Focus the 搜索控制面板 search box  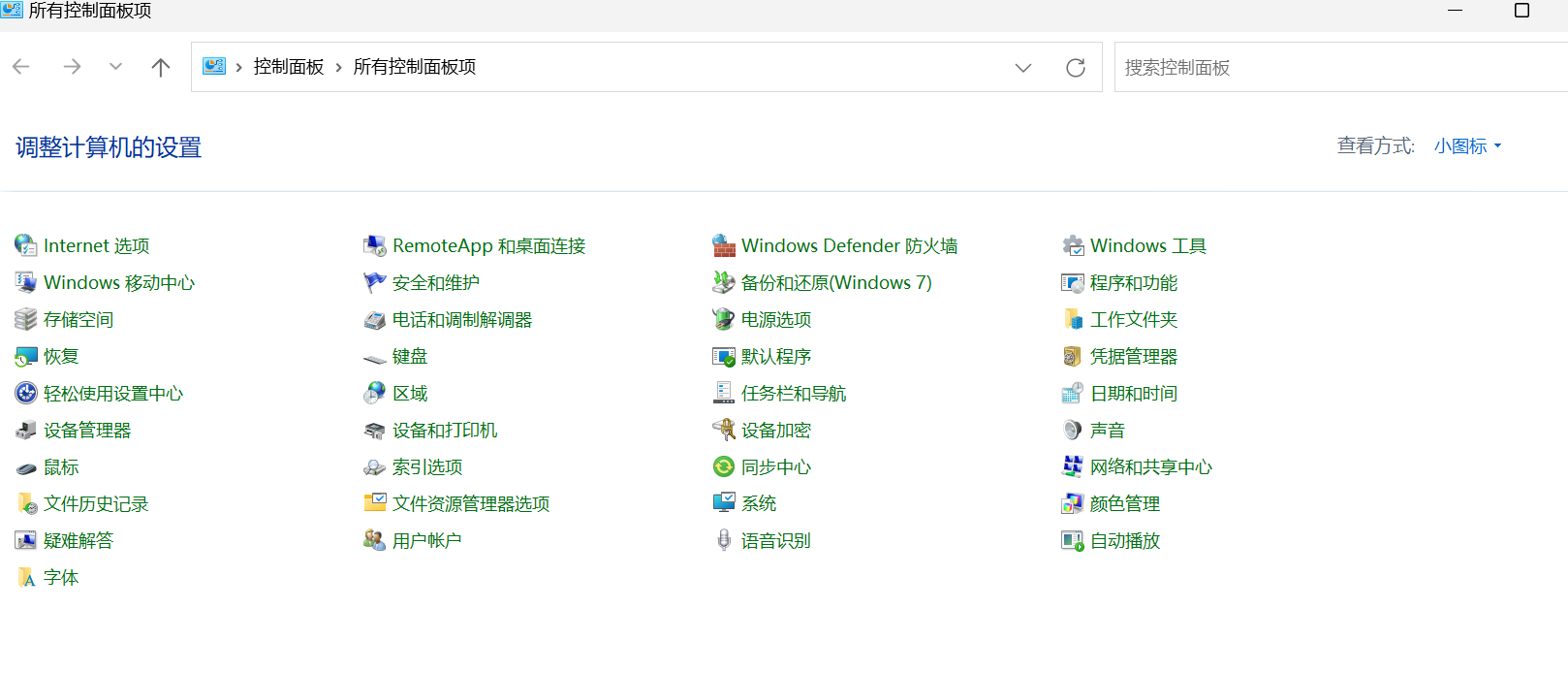(x=1341, y=67)
